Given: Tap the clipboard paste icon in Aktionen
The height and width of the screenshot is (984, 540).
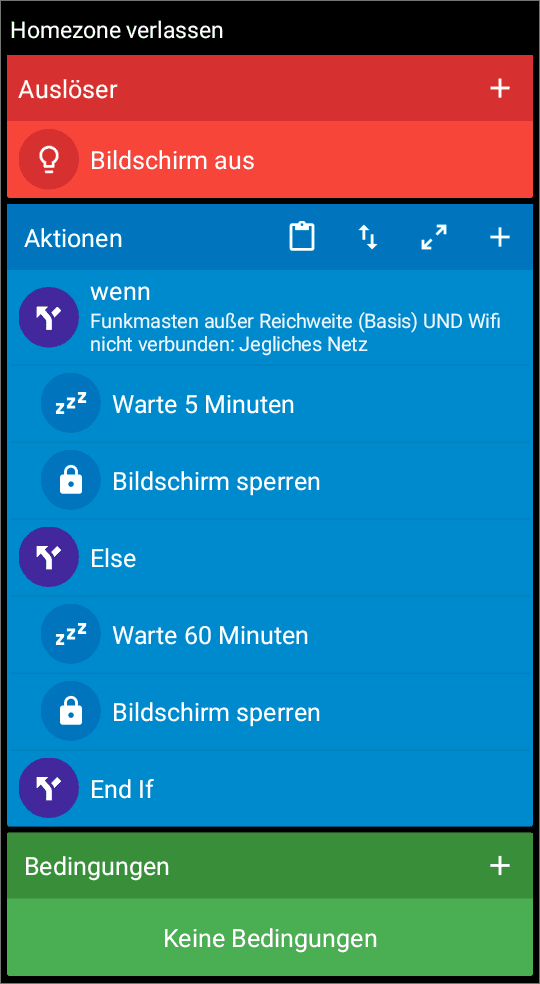Looking at the screenshot, I should click(302, 237).
